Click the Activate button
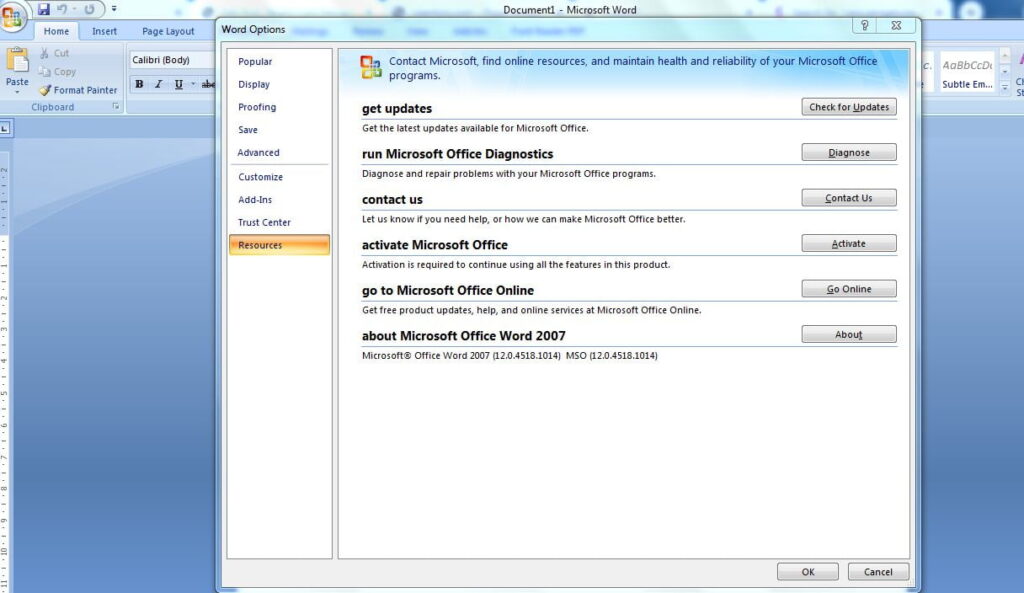This screenshot has height=593, width=1024. pos(849,244)
